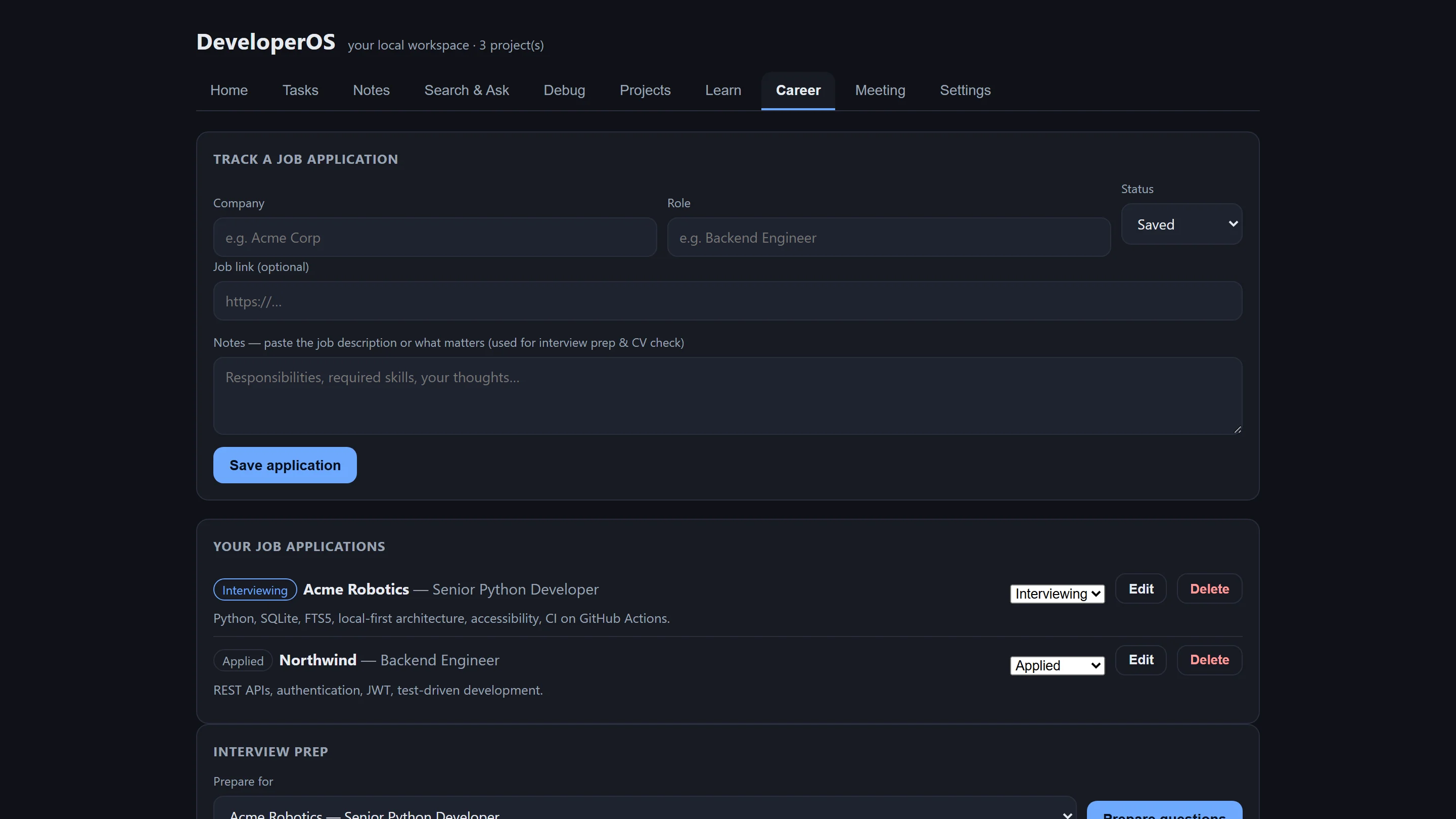Open the Home tab
The width and height of the screenshot is (1456, 819).
pyautogui.click(x=229, y=90)
